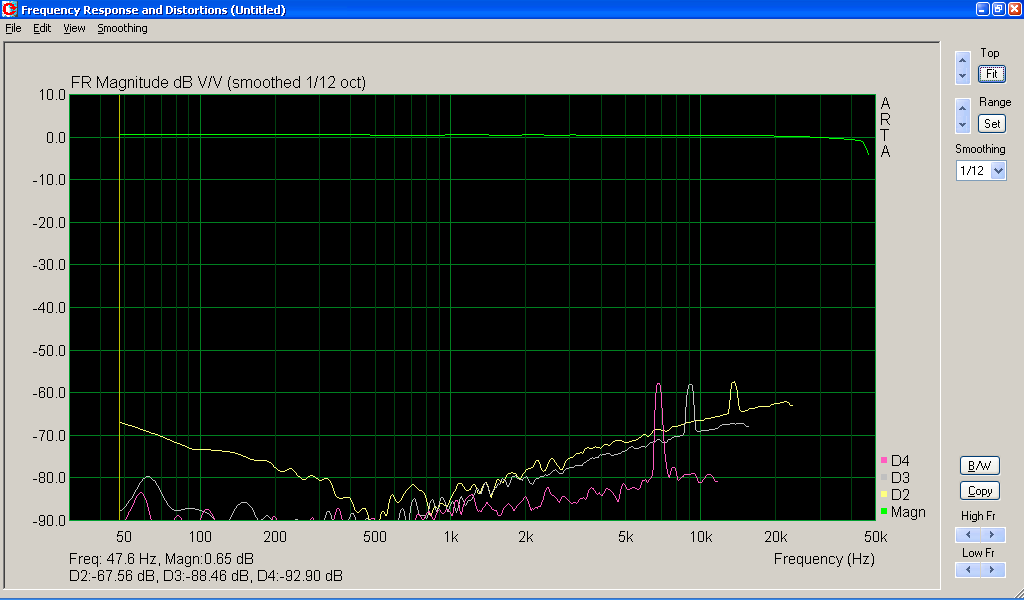This screenshot has width=1024, height=600.
Task: Click the 'Freq: 47.6 Hz, Magn:0.65 dB' readout
Action: 161,559
